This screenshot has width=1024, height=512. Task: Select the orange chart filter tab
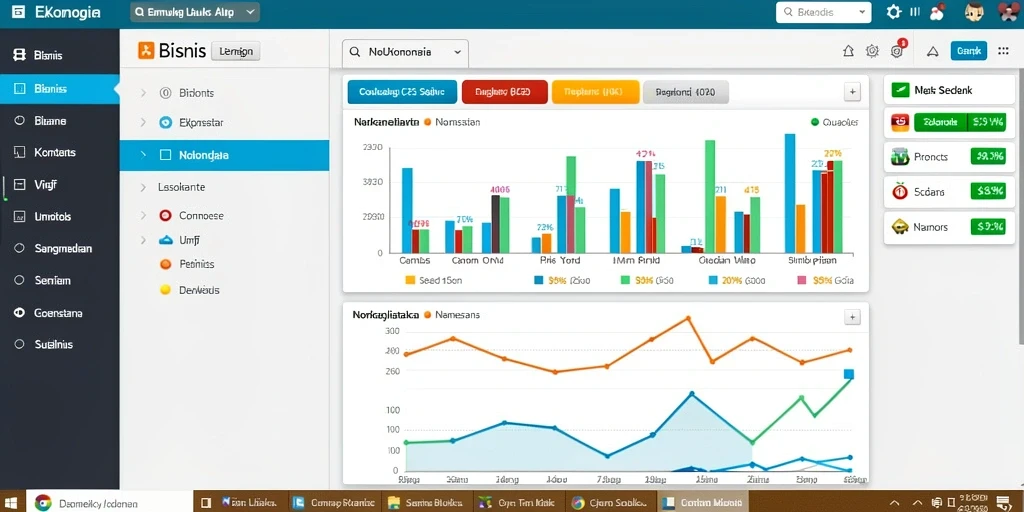point(596,92)
